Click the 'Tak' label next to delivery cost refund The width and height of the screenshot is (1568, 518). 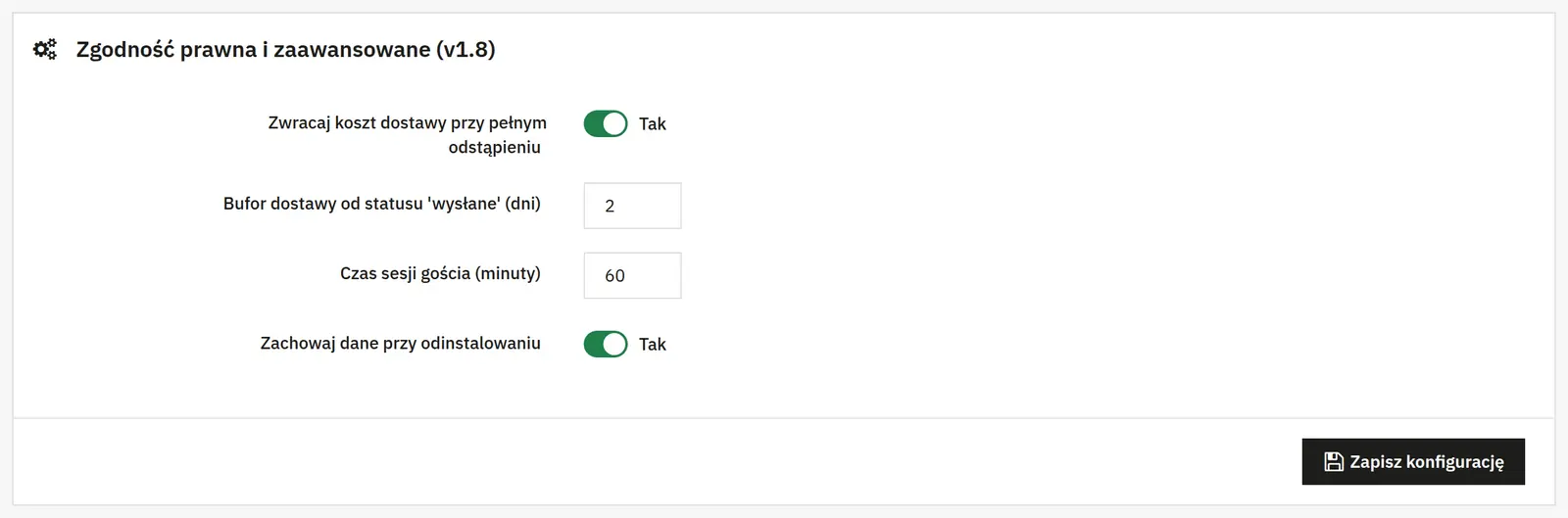click(653, 123)
